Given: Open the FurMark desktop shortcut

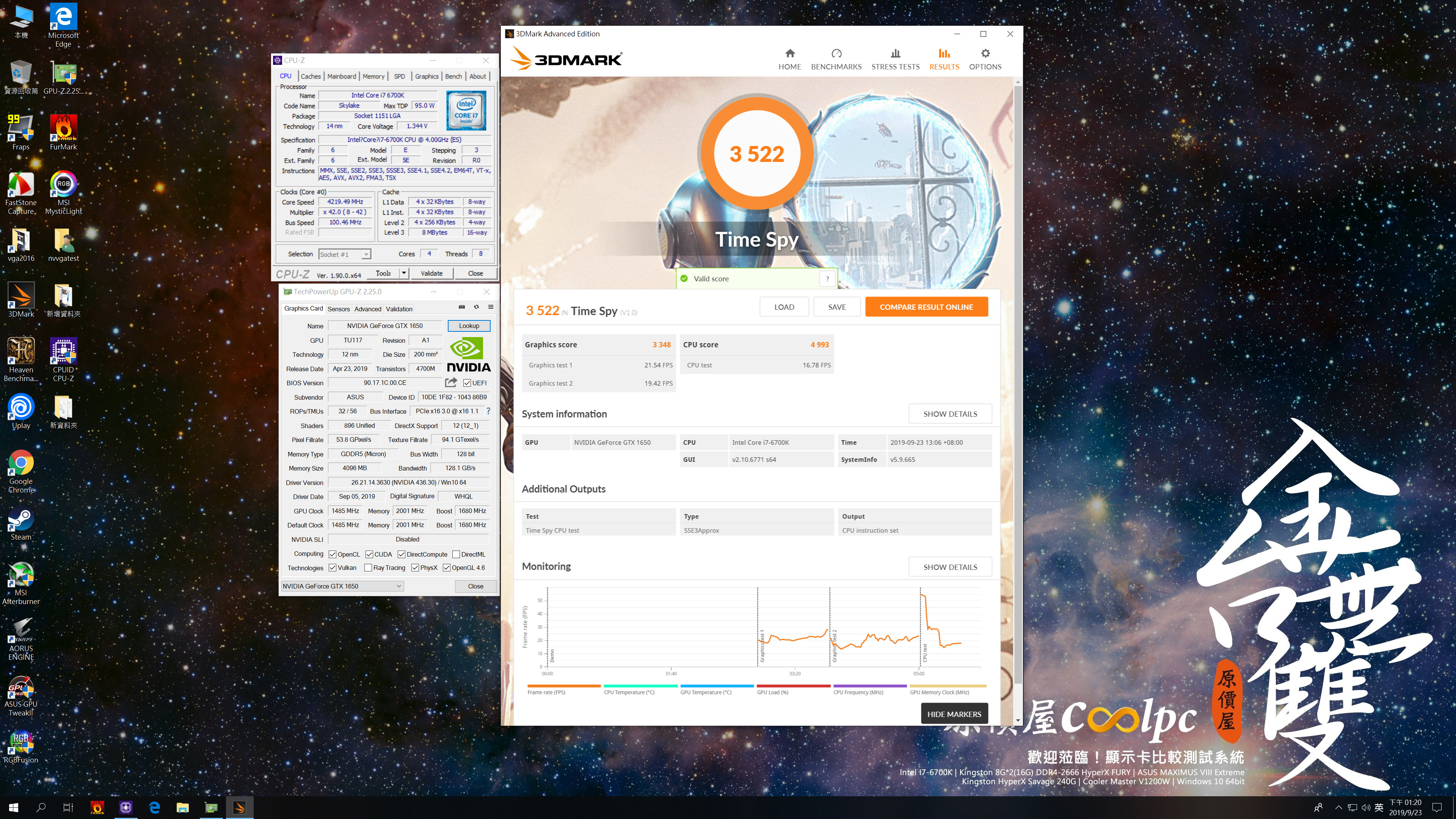Looking at the screenshot, I should [63, 132].
